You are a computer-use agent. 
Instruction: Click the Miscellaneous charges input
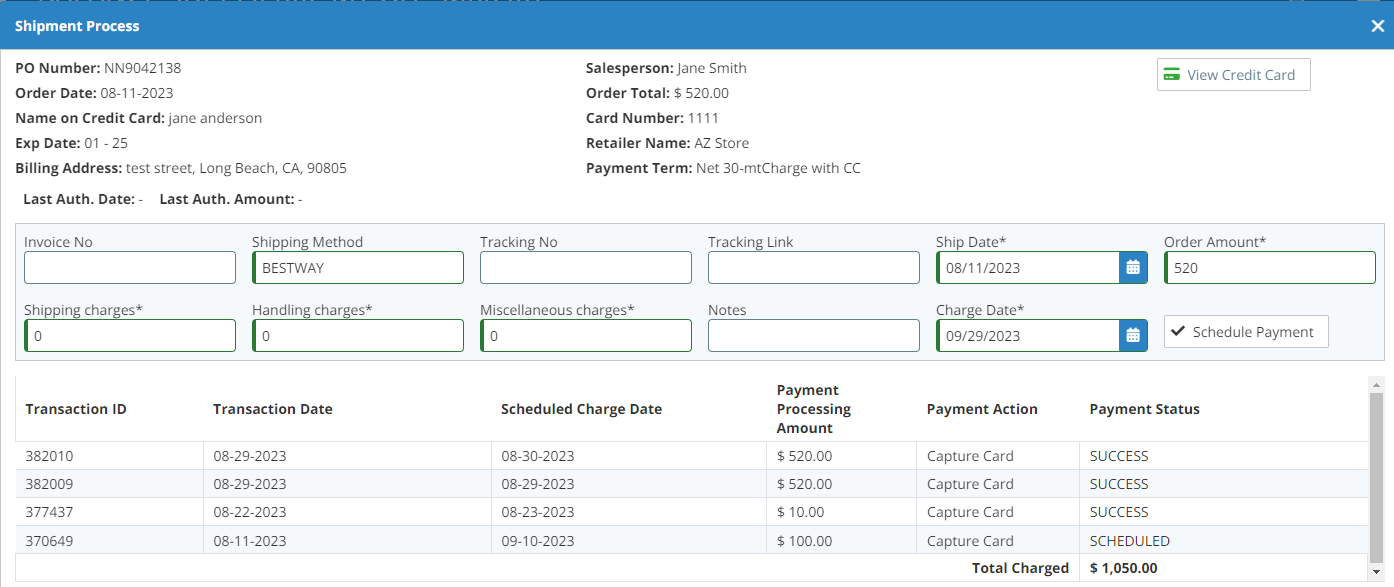(586, 335)
